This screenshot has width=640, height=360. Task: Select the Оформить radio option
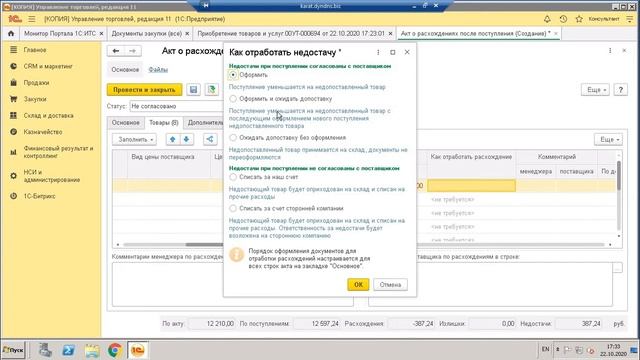[x=233, y=75]
